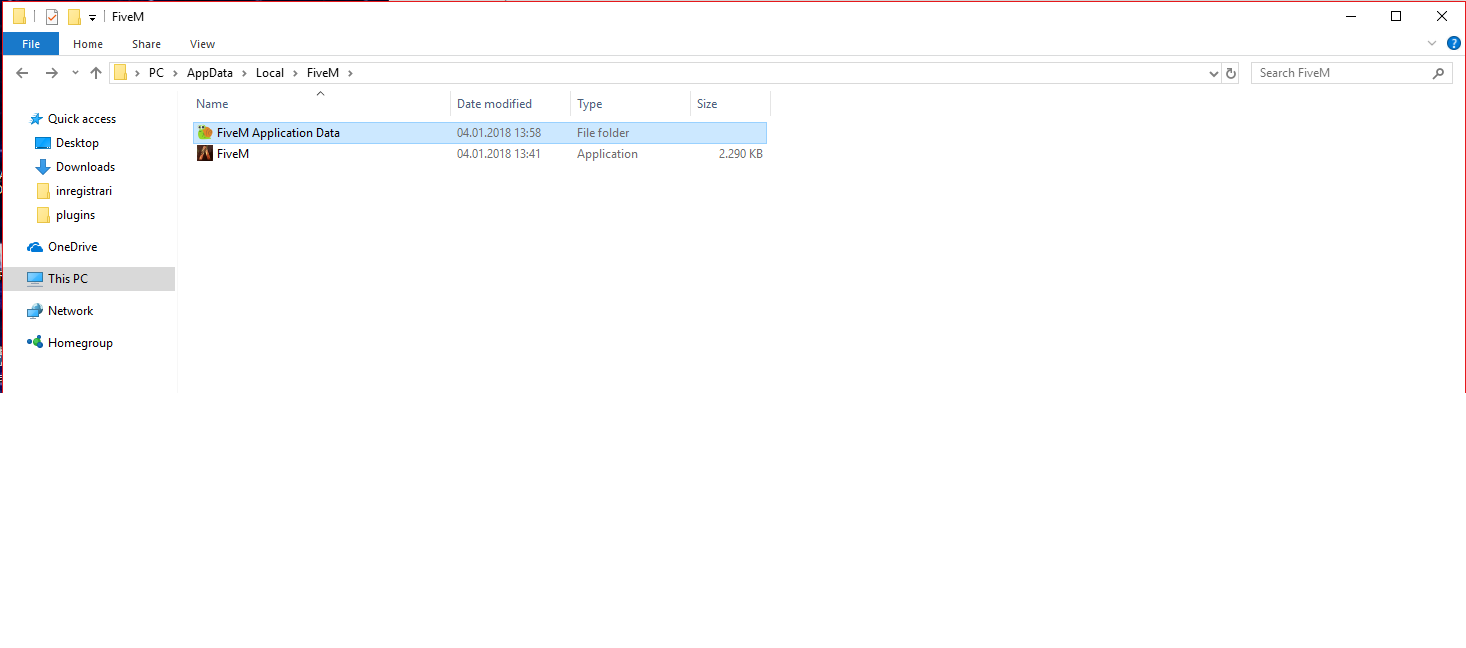Screen dimensions: 1466x648
Task: Open the Customize Quick Access Toolbar dropdown
Action: point(92,17)
